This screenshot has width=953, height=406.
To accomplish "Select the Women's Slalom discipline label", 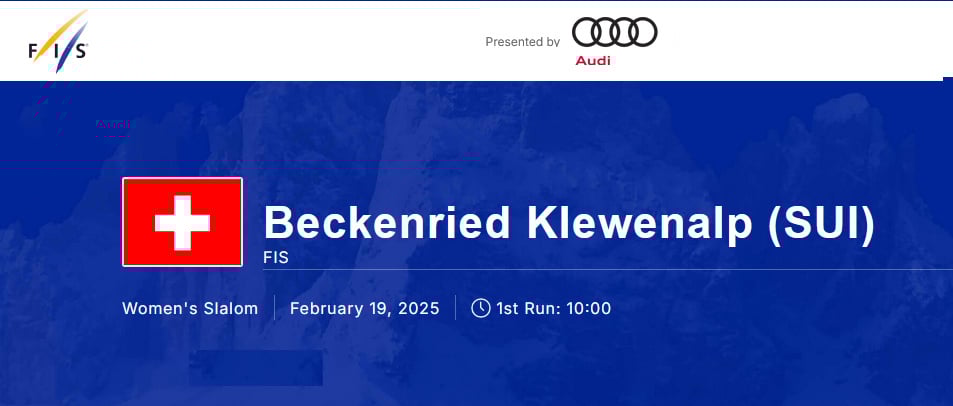I will tap(190, 308).
